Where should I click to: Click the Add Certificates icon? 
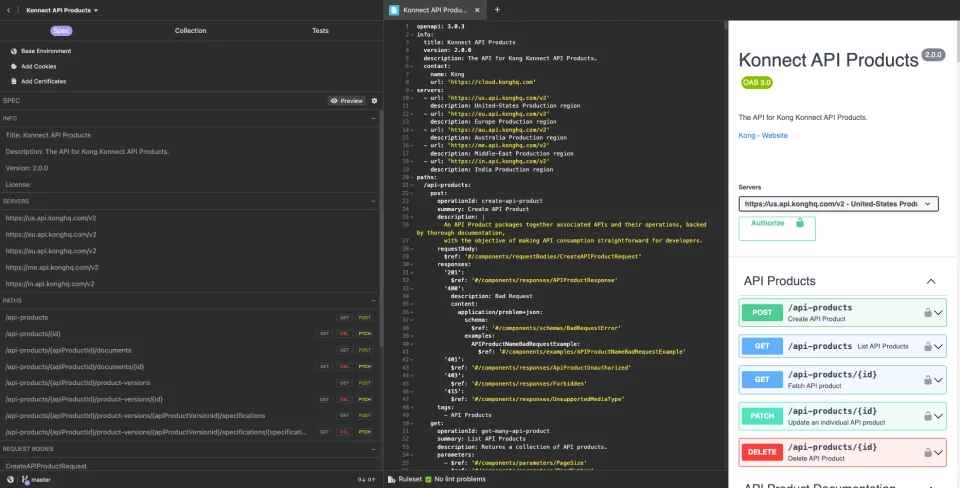[14, 81]
